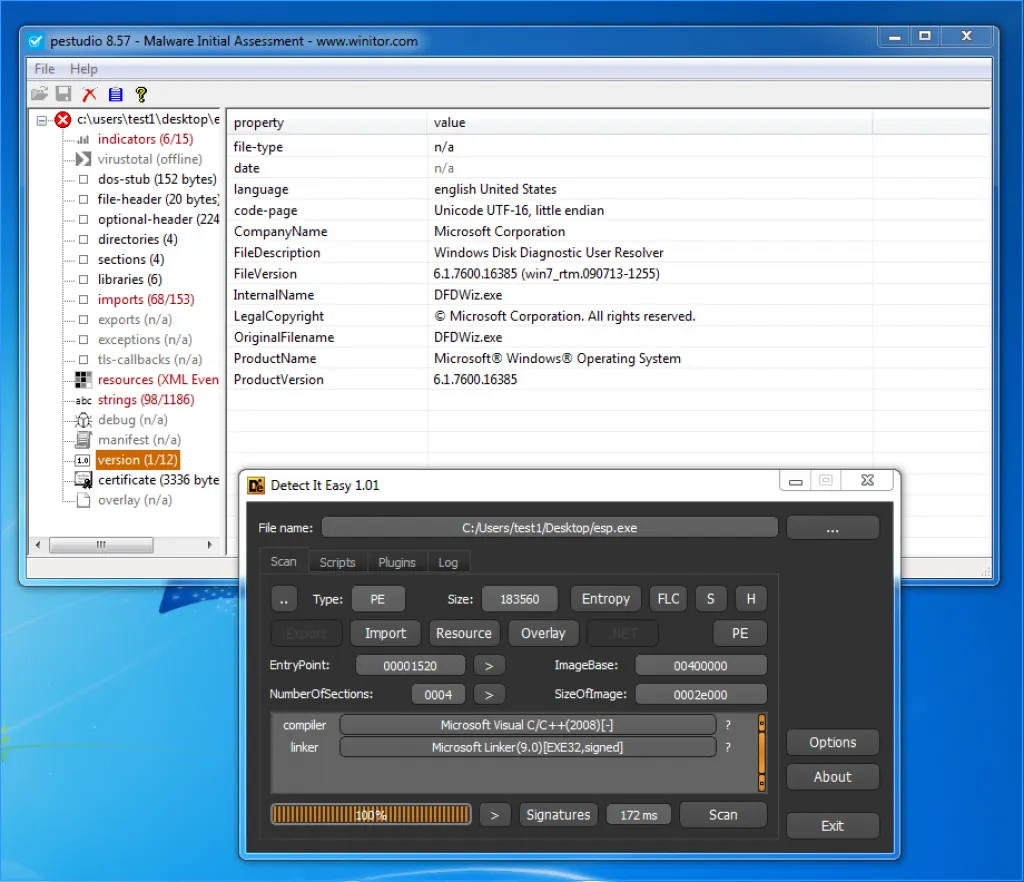Click the yellow question mark help icon
The width and height of the screenshot is (1024, 882).
141,94
